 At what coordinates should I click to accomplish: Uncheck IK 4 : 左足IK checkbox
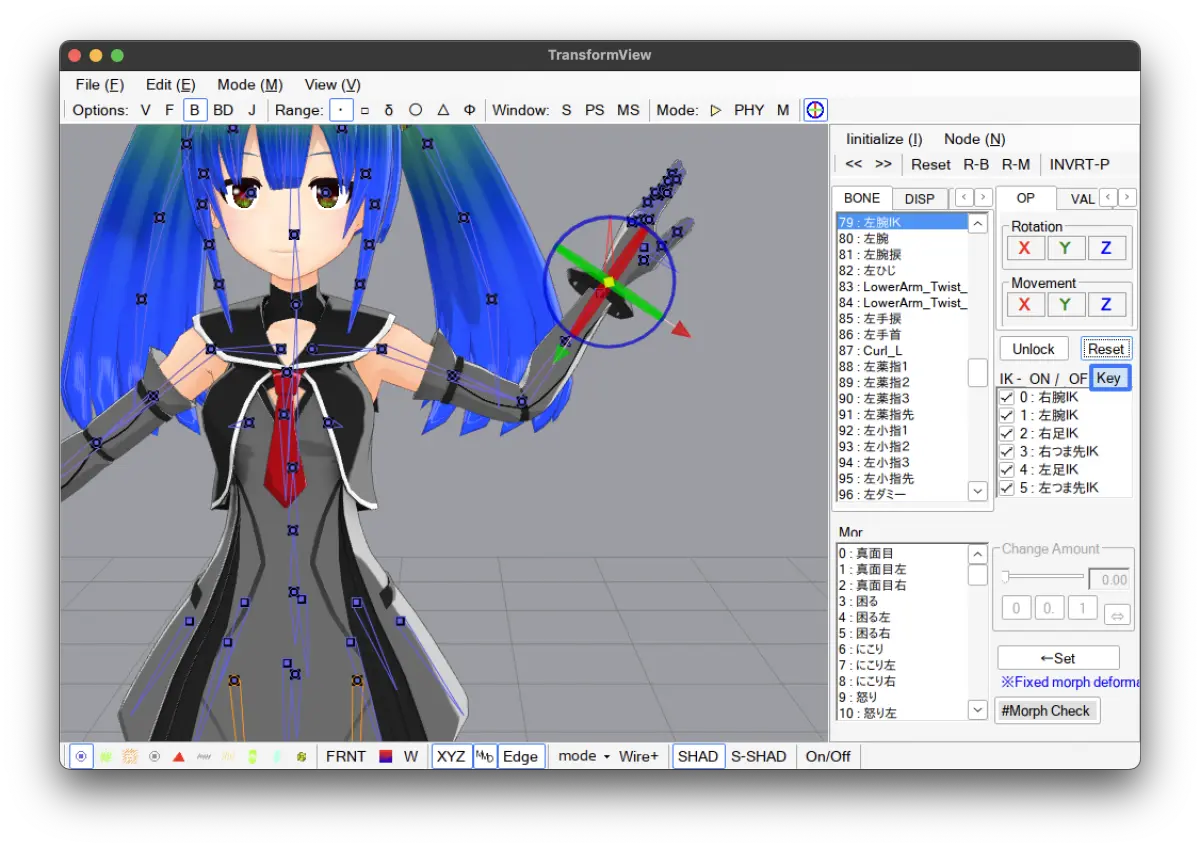click(x=1008, y=469)
